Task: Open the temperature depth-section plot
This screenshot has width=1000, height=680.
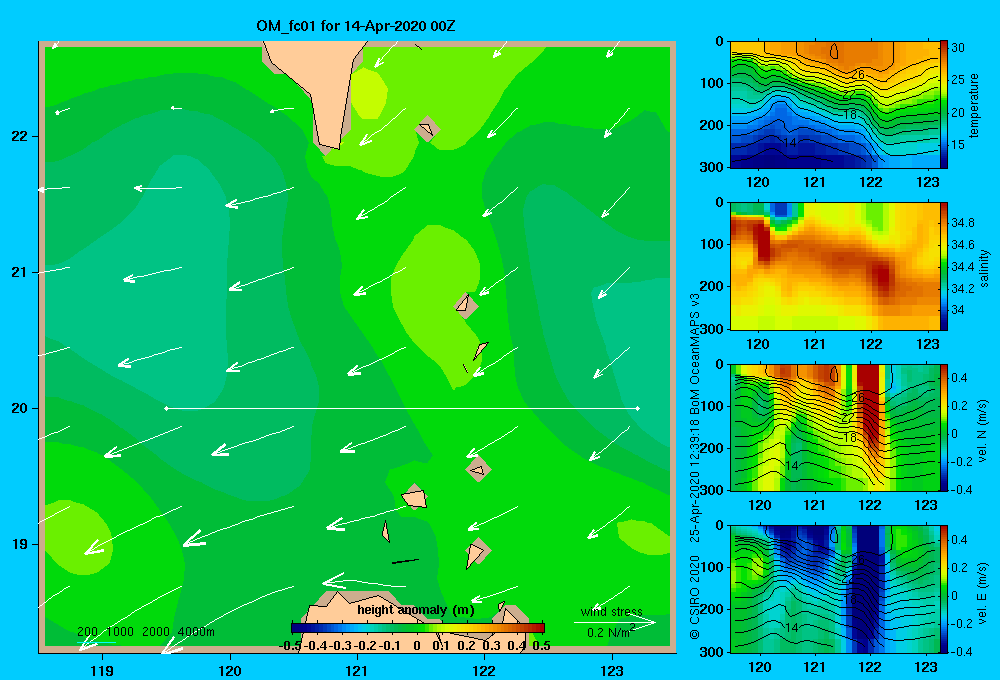Action: click(x=835, y=105)
